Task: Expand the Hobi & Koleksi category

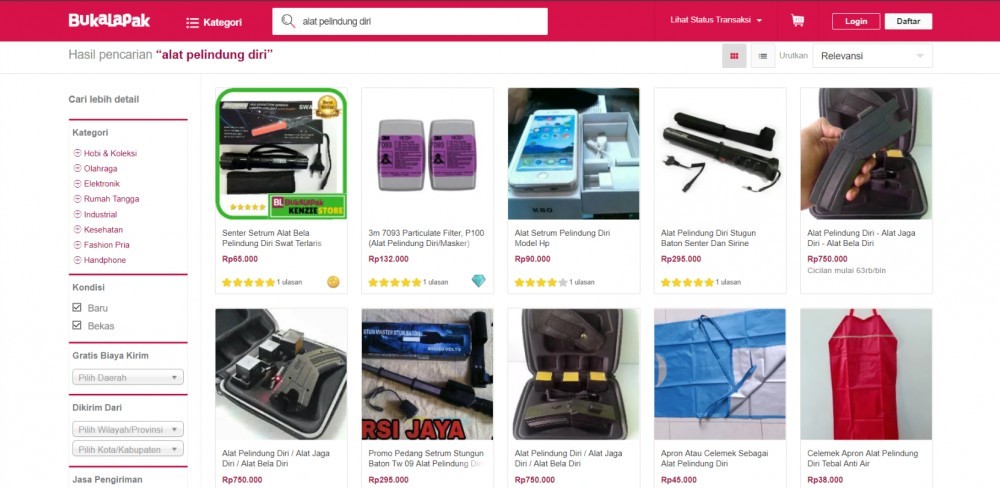Action: click(105, 153)
